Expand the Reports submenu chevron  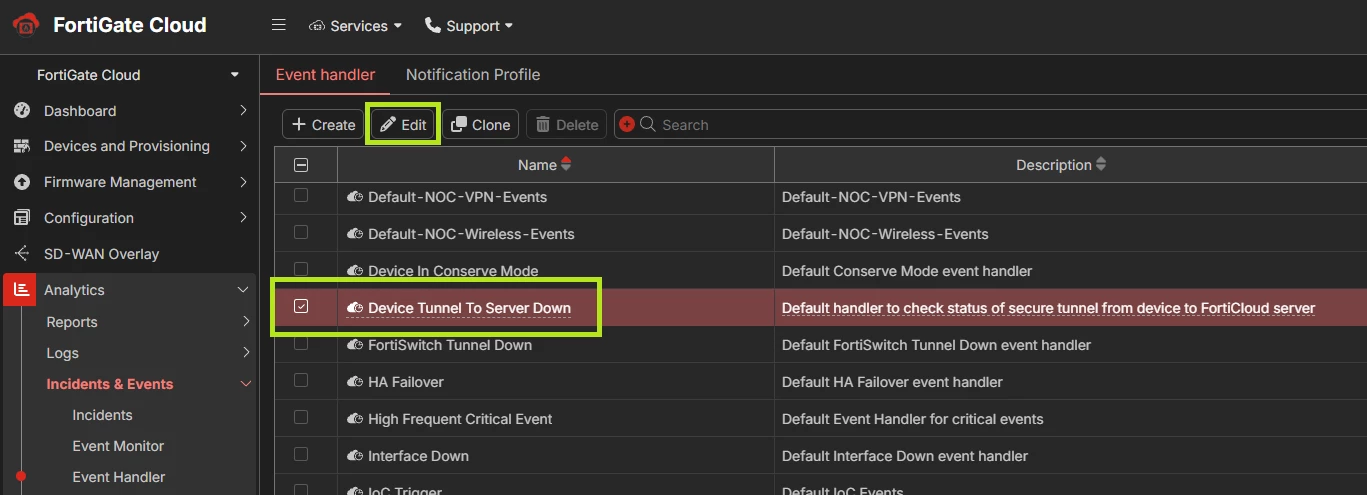point(245,322)
